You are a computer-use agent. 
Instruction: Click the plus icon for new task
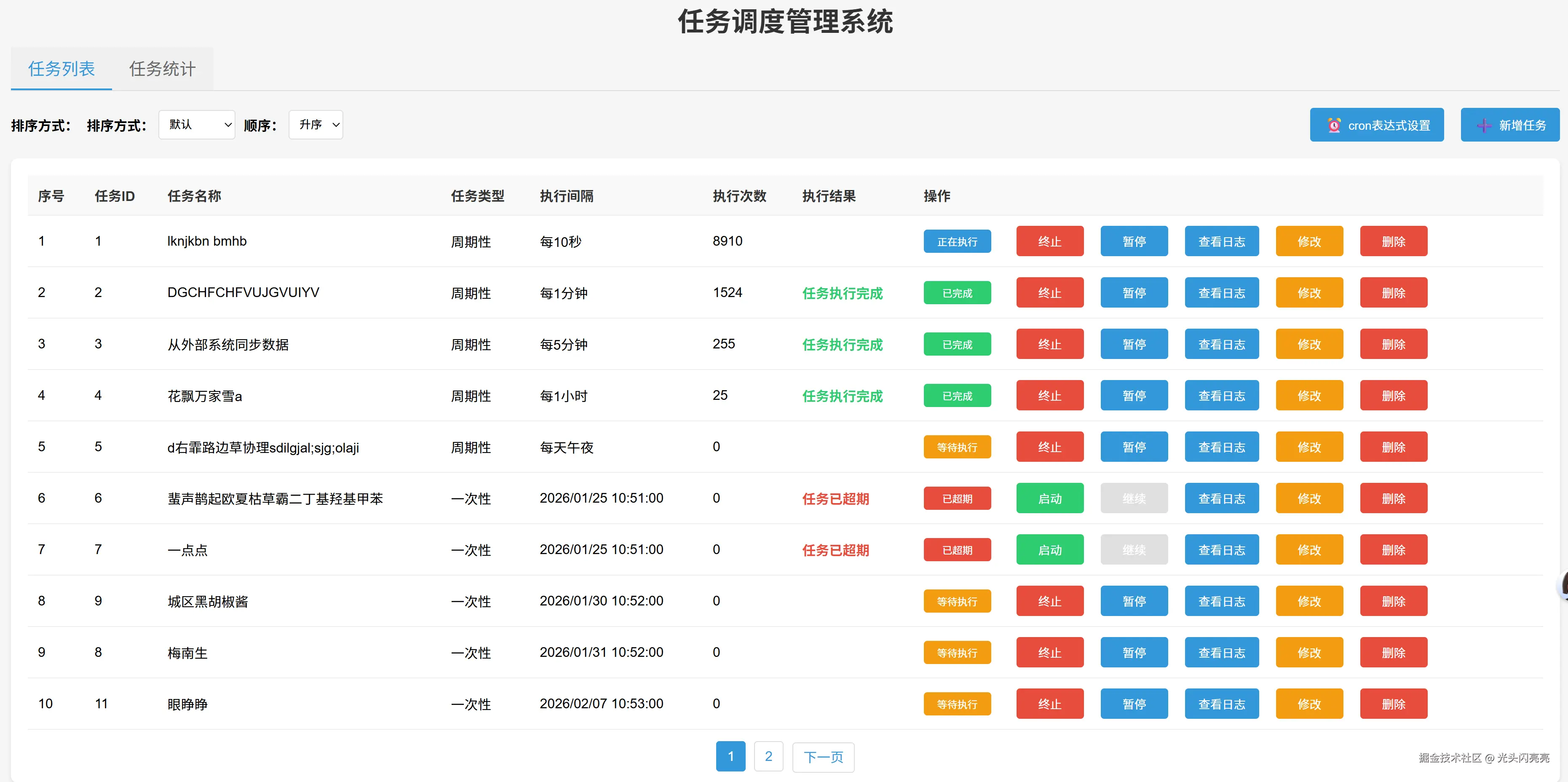click(1484, 126)
